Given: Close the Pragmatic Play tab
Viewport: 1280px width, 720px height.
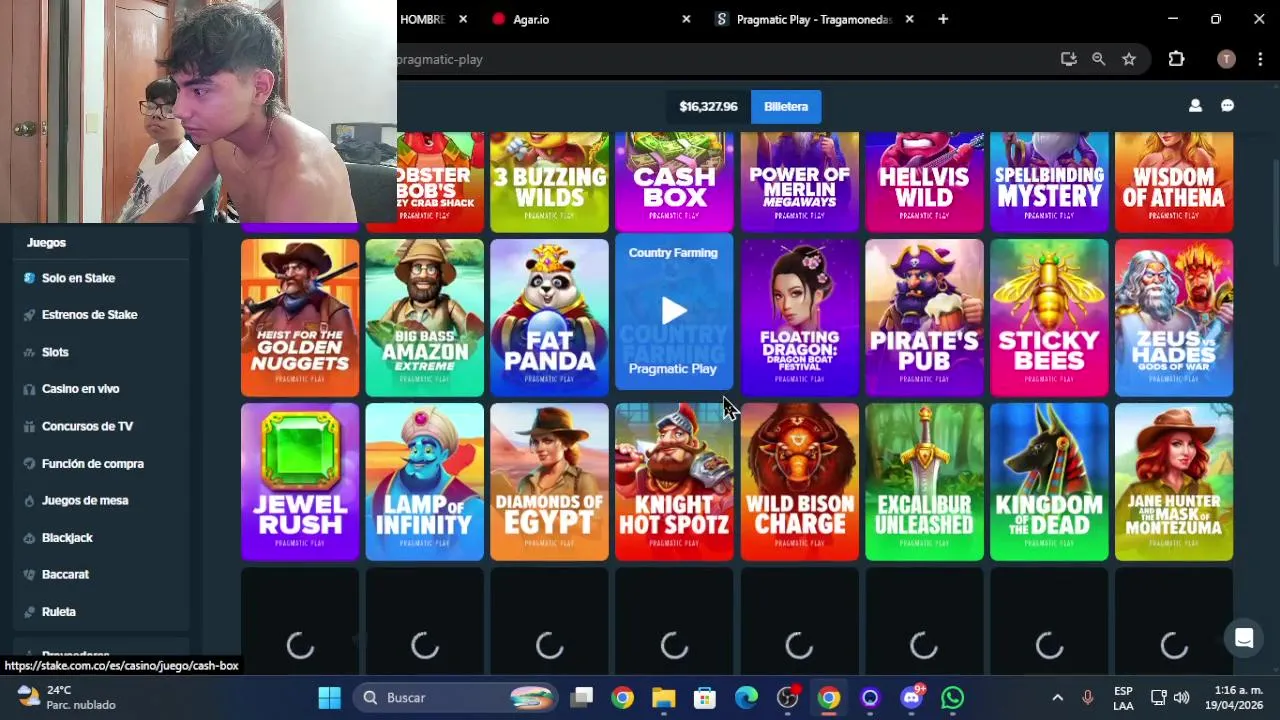Looking at the screenshot, I should pos(909,19).
